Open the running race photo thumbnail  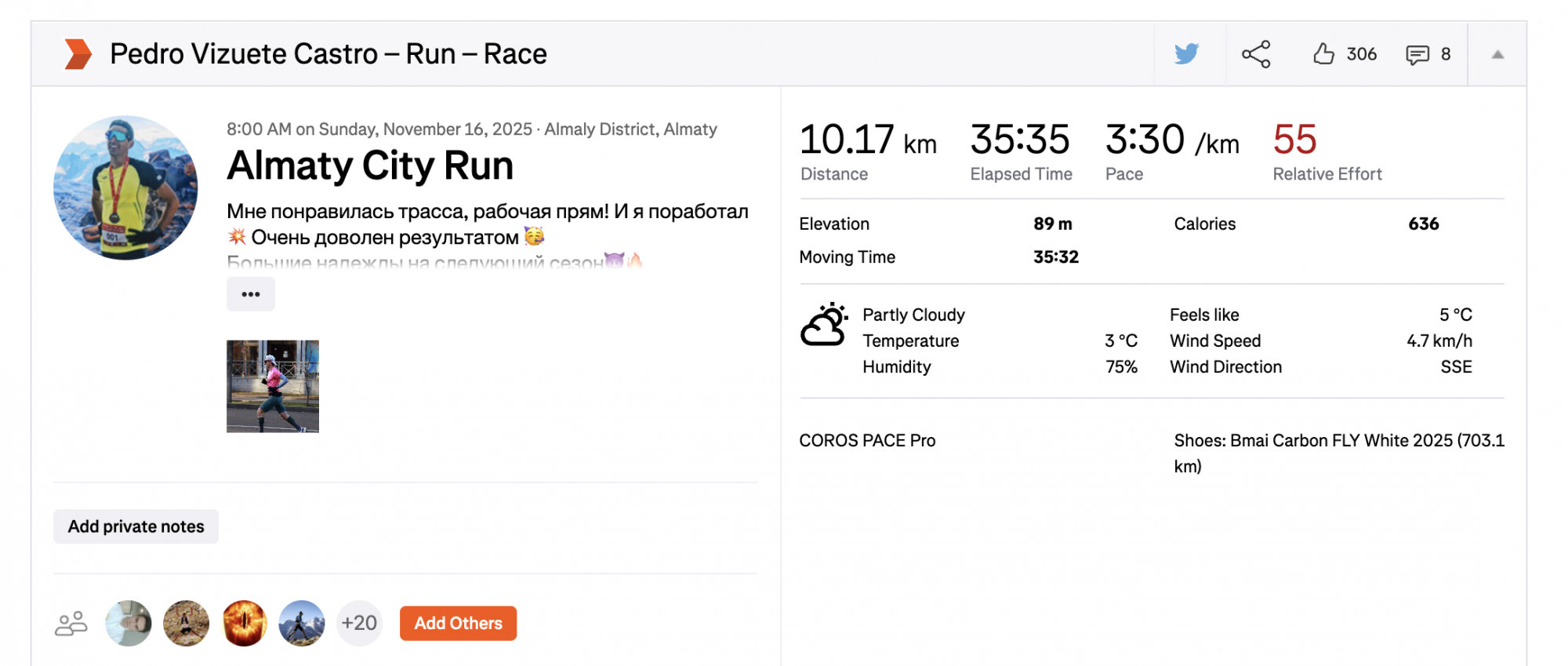point(273,386)
